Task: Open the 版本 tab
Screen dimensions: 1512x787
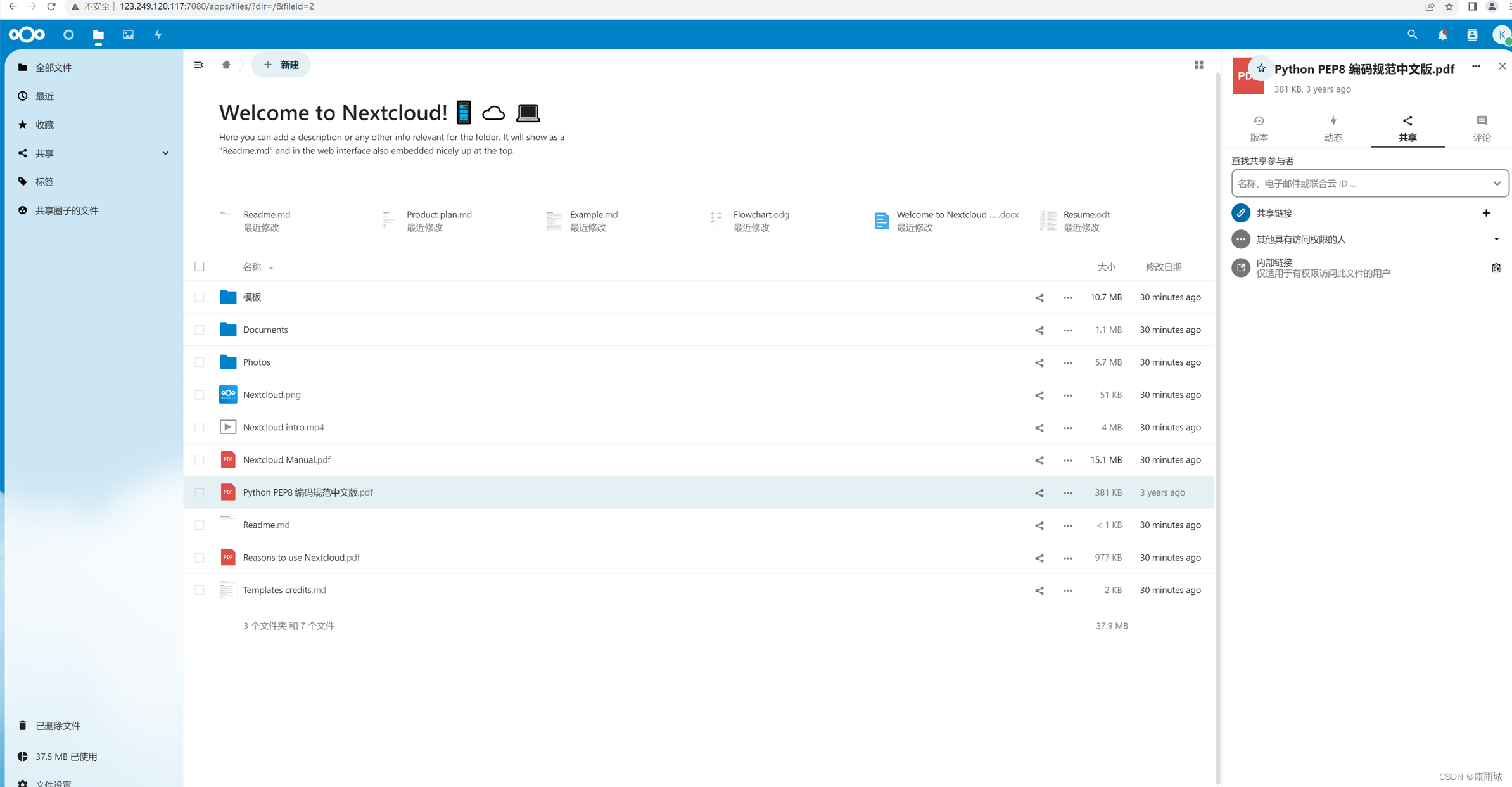Action: click(x=1259, y=129)
